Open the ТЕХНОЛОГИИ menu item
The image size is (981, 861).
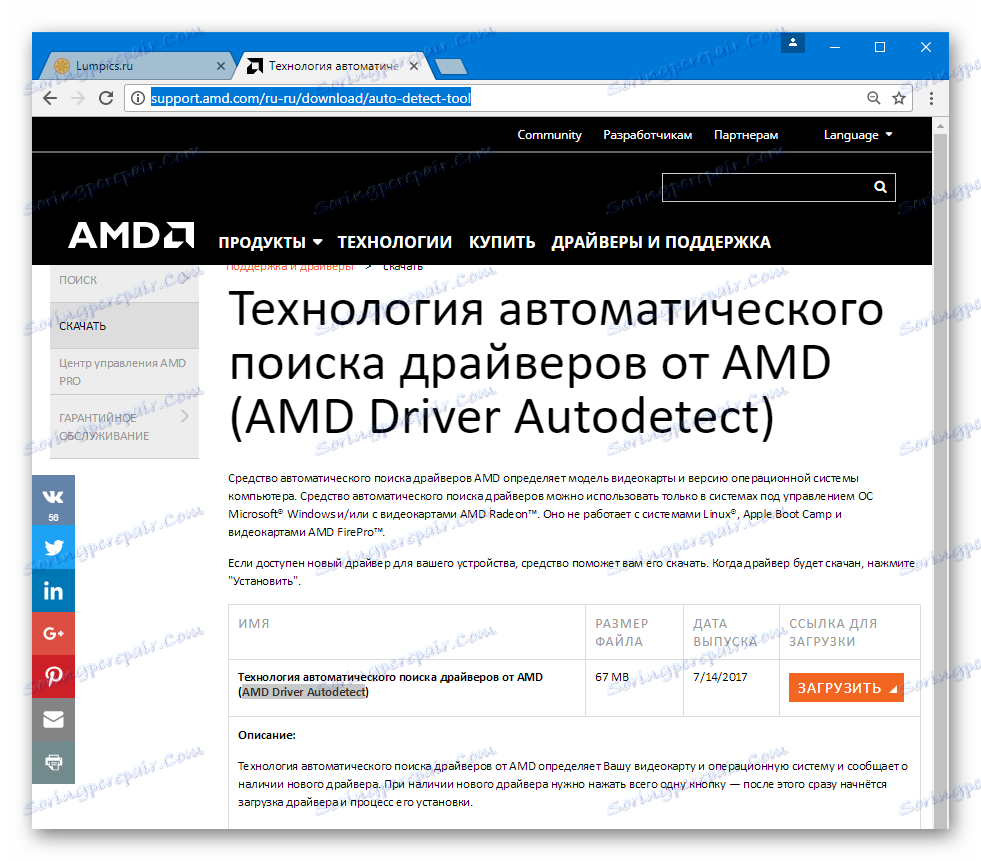(395, 242)
